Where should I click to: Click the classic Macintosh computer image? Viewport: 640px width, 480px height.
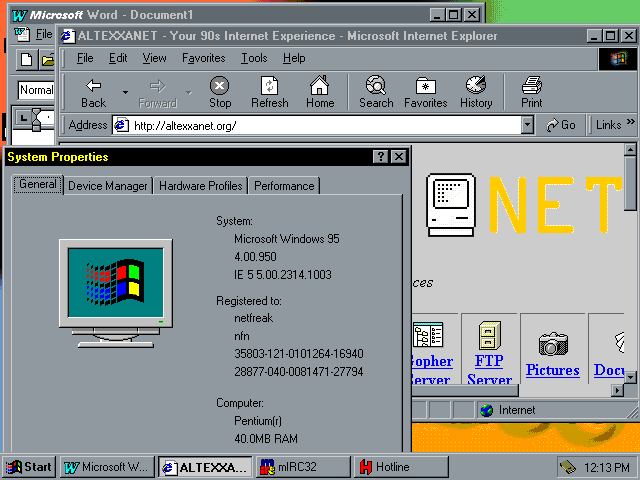point(451,205)
